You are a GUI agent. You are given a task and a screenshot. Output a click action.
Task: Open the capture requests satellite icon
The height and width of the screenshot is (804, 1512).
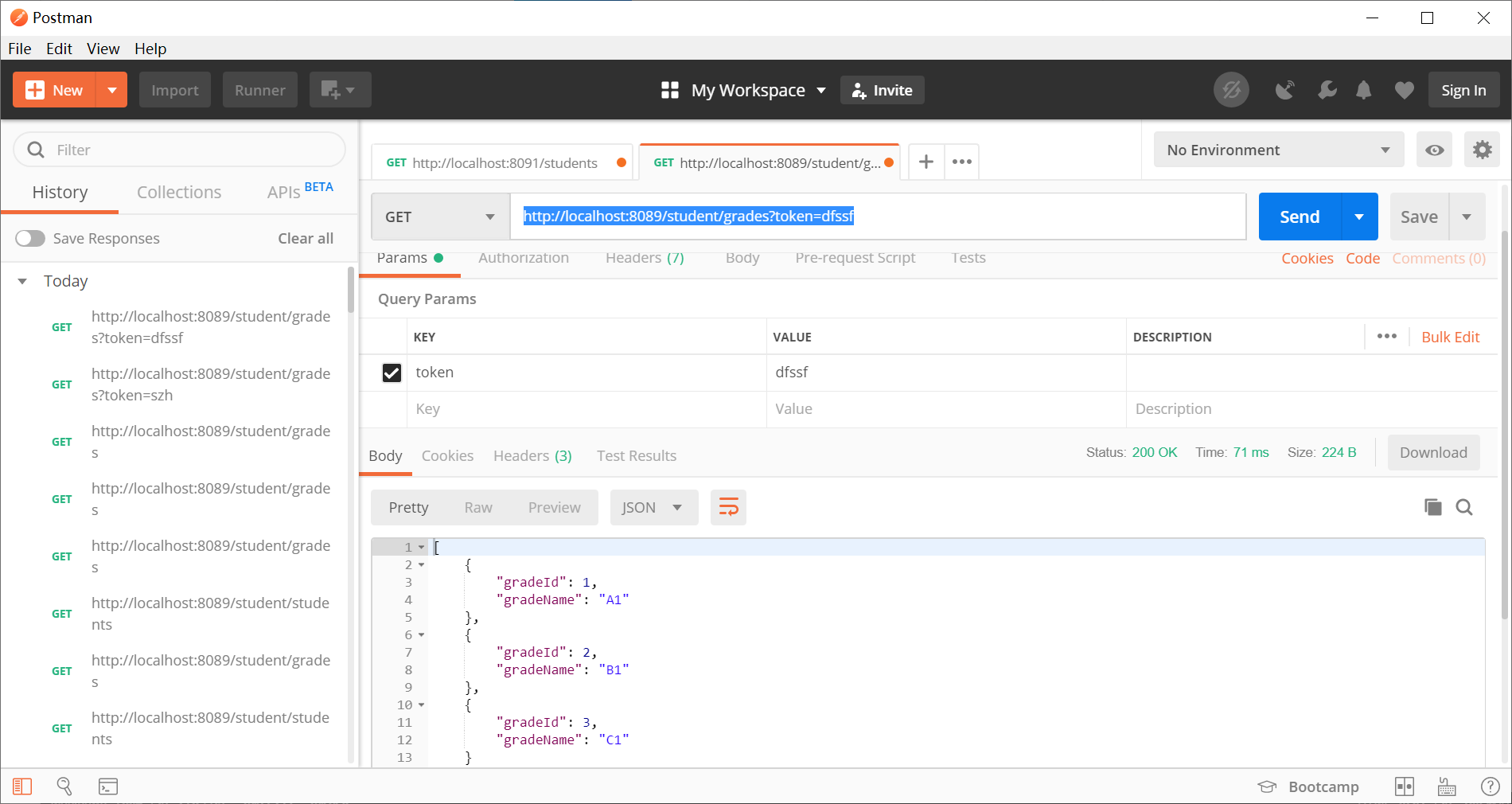[x=1284, y=90]
